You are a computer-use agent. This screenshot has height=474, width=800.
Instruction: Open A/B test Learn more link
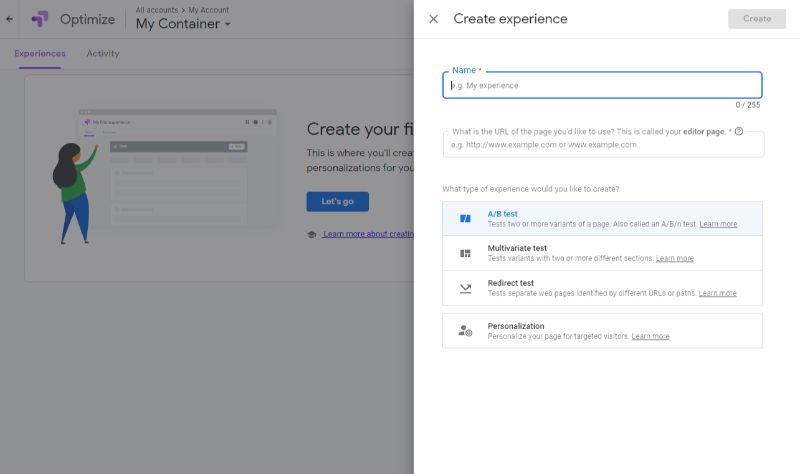(718, 224)
